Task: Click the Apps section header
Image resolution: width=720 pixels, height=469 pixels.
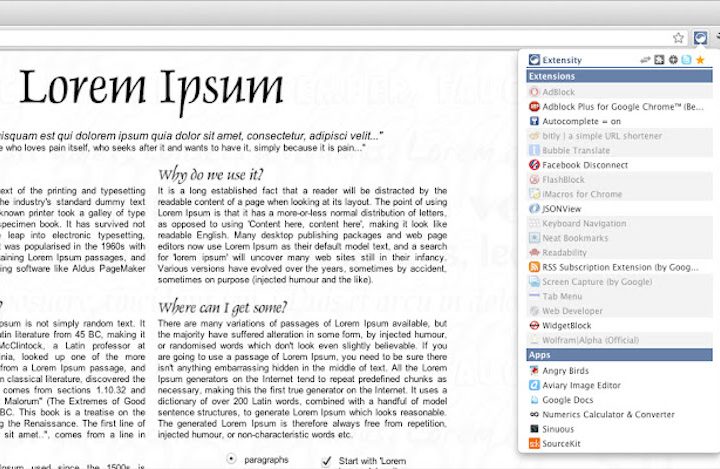Action: pos(619,355)
